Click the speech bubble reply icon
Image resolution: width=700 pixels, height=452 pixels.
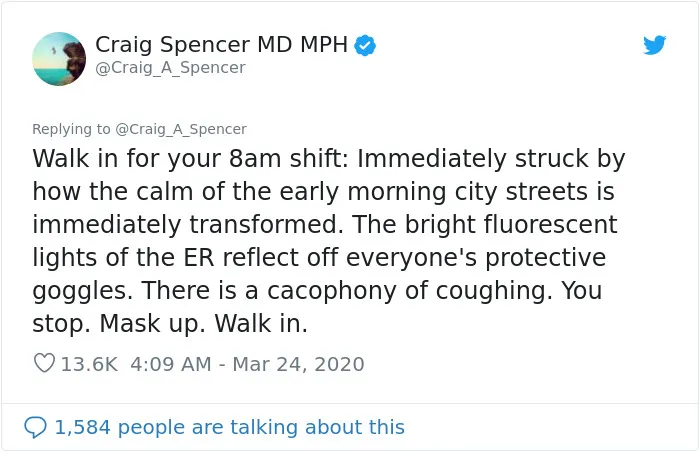point(35,427)
